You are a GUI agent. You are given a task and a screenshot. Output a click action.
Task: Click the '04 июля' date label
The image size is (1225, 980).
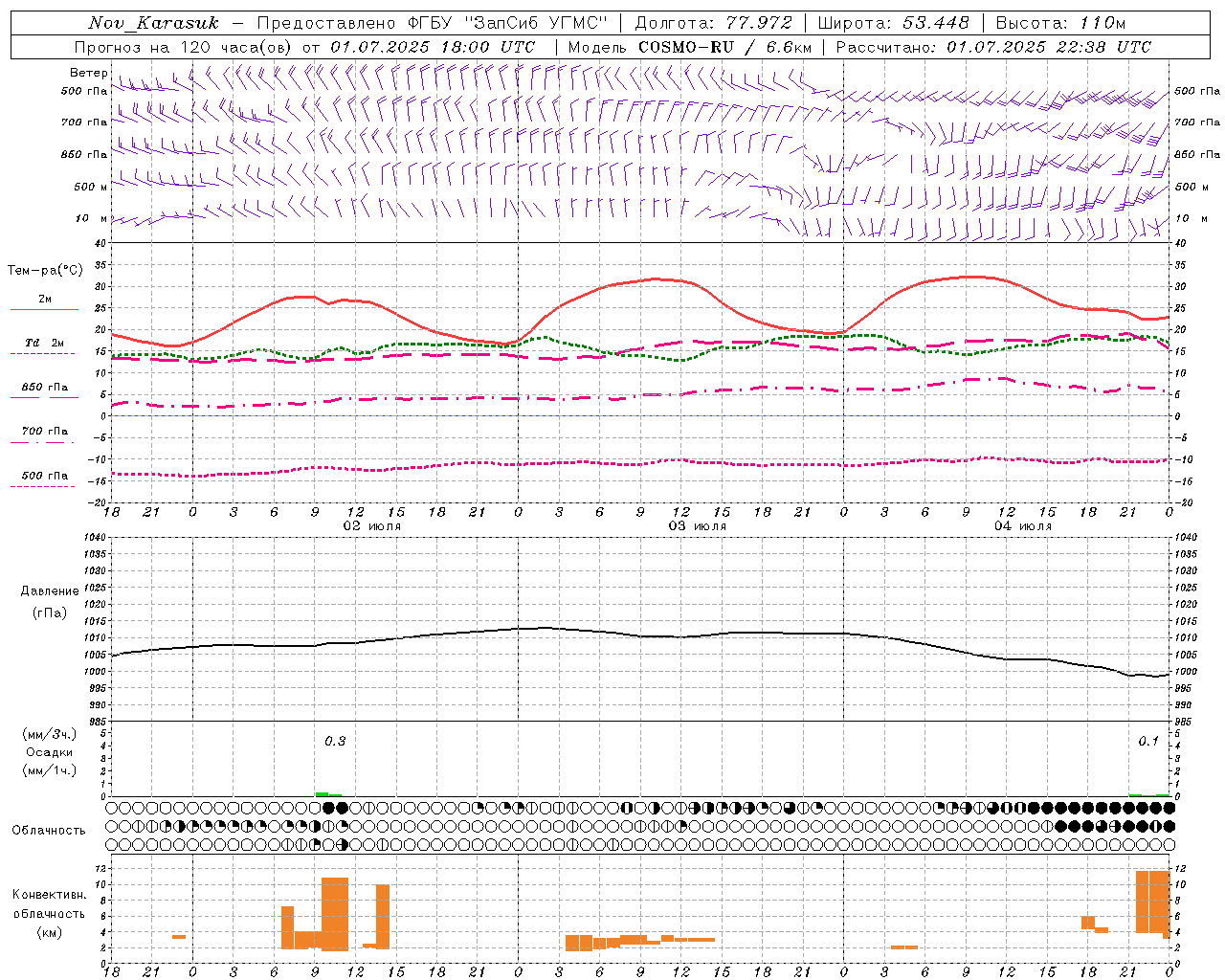click(1022, 526)
